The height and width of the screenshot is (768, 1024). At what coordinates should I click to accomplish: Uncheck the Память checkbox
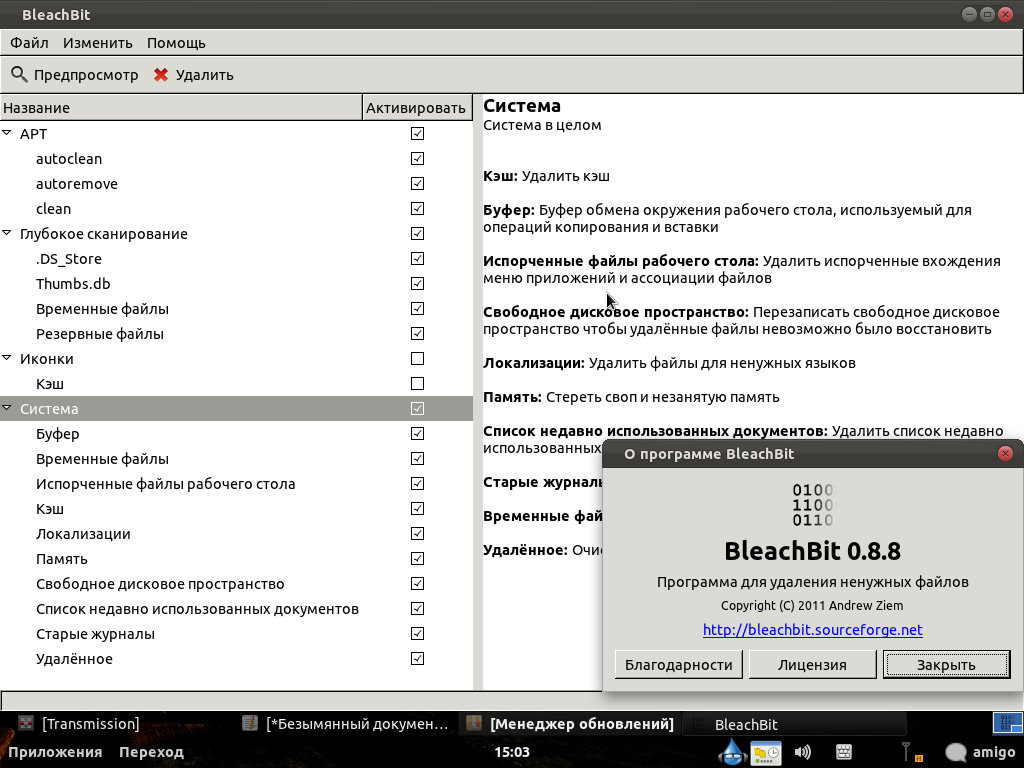click(417, 558)
